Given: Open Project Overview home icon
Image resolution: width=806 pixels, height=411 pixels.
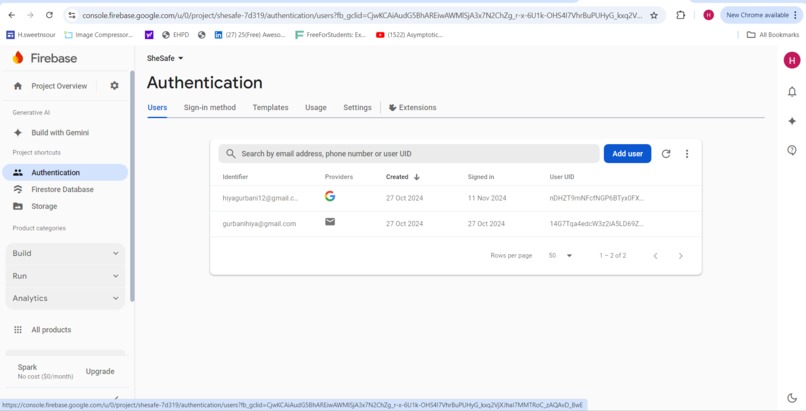Looking at the screenshot, I should coord(18,86).
